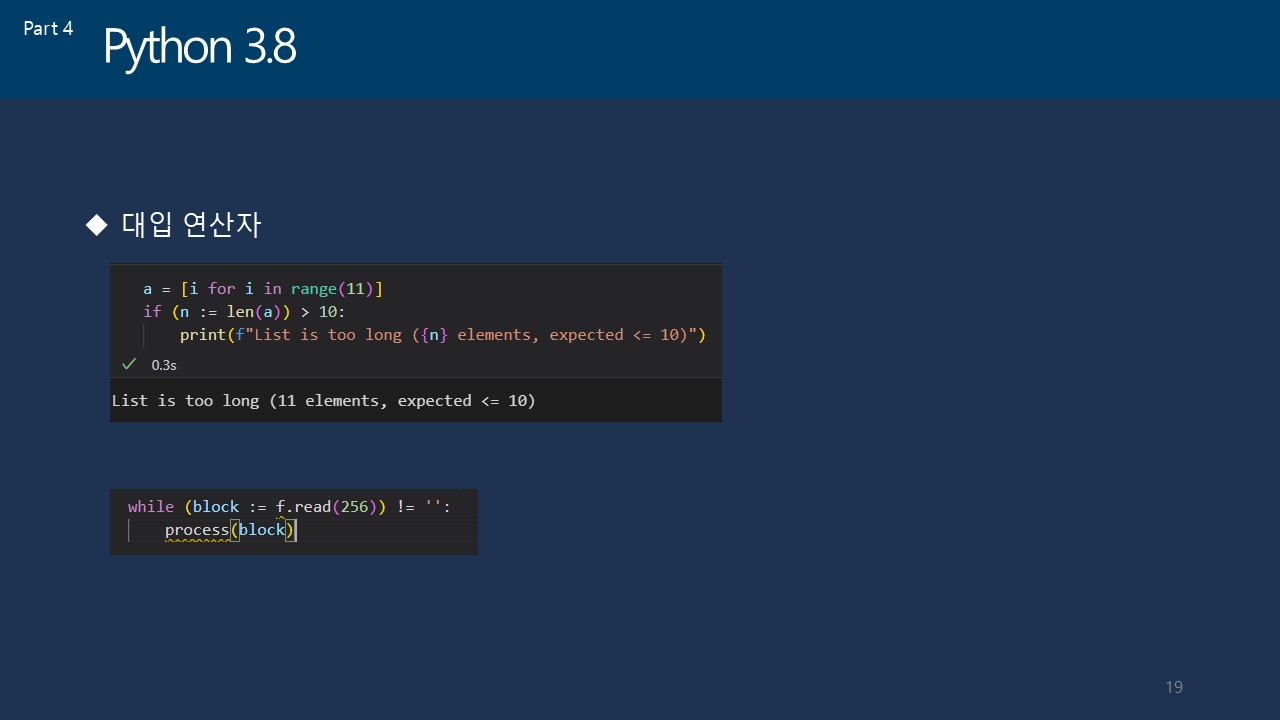The image size is (1280, 720).
Task: Click the print f-string code line
Action: coord(443,335)
